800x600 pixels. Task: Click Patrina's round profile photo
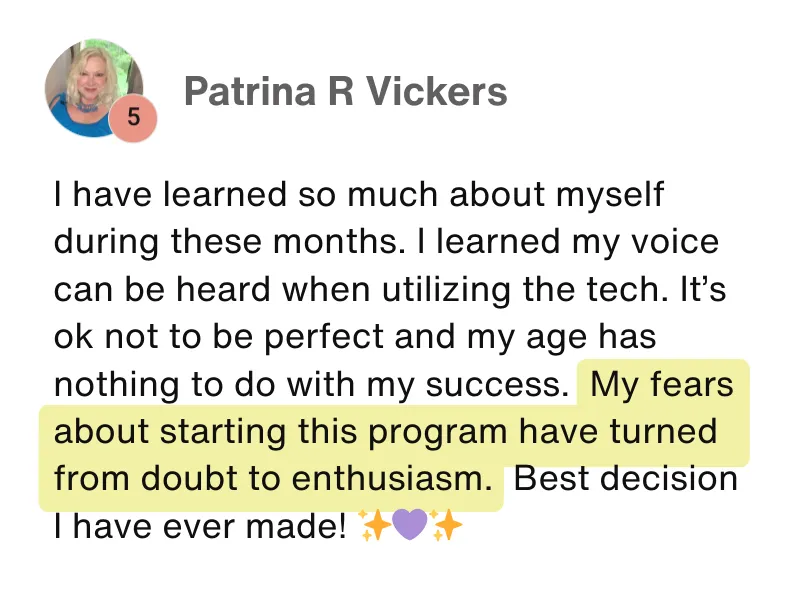(x=93, y=87)
